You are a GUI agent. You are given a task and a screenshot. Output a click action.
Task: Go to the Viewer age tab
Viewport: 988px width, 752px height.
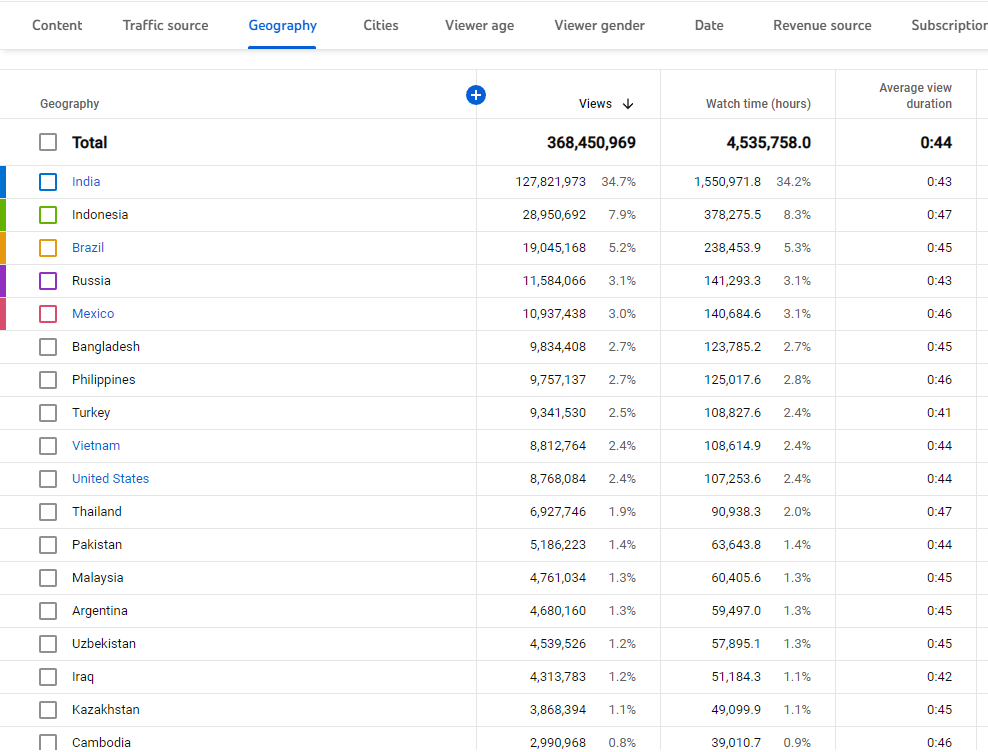point(479,25)
